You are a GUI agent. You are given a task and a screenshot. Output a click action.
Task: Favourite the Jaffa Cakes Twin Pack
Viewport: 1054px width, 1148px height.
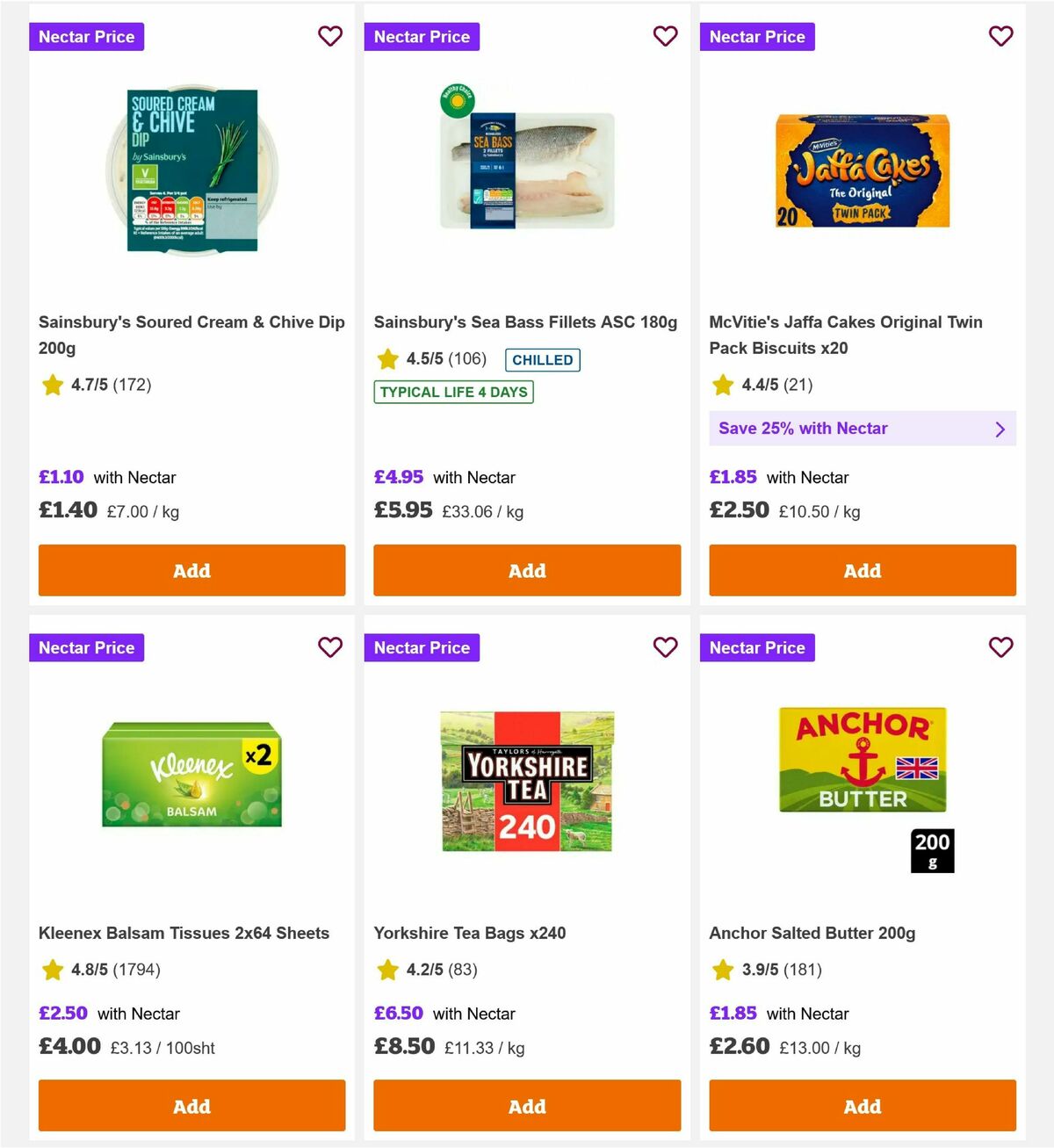tap(1000, 36)
